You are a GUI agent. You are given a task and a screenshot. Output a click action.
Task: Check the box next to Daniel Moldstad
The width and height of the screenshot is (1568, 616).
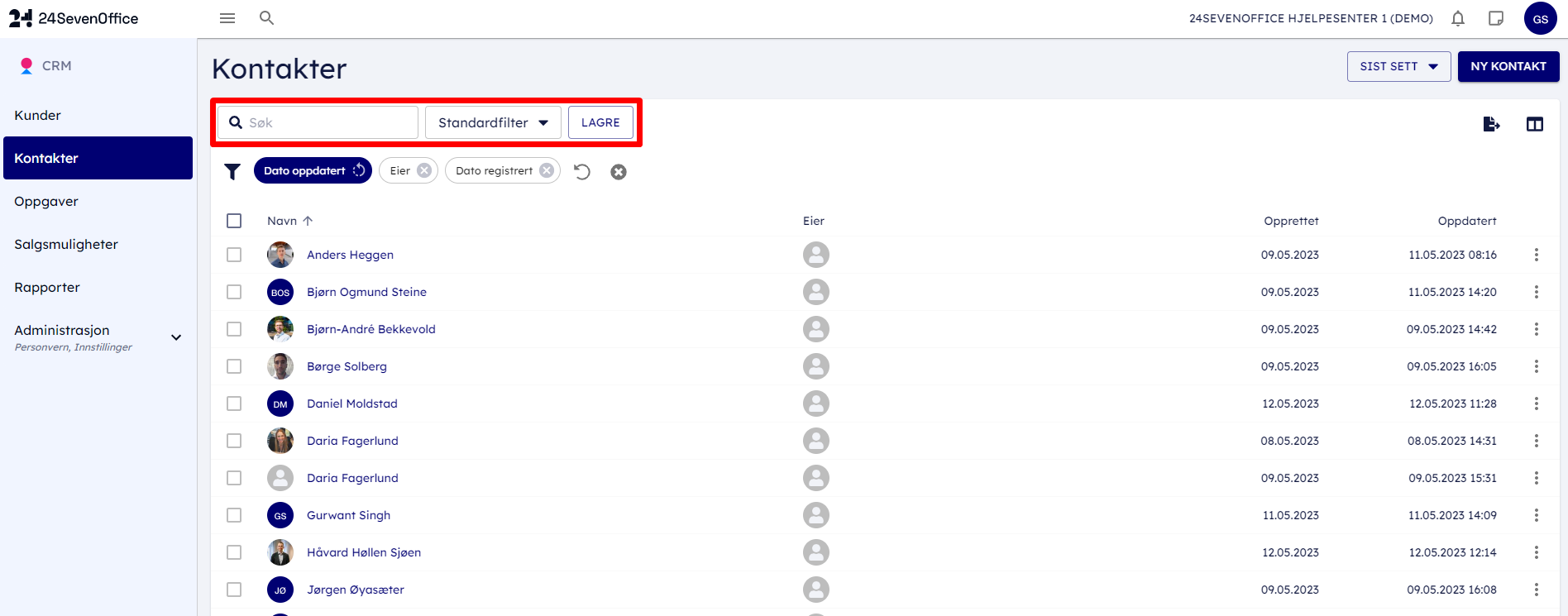click(234, 404)
